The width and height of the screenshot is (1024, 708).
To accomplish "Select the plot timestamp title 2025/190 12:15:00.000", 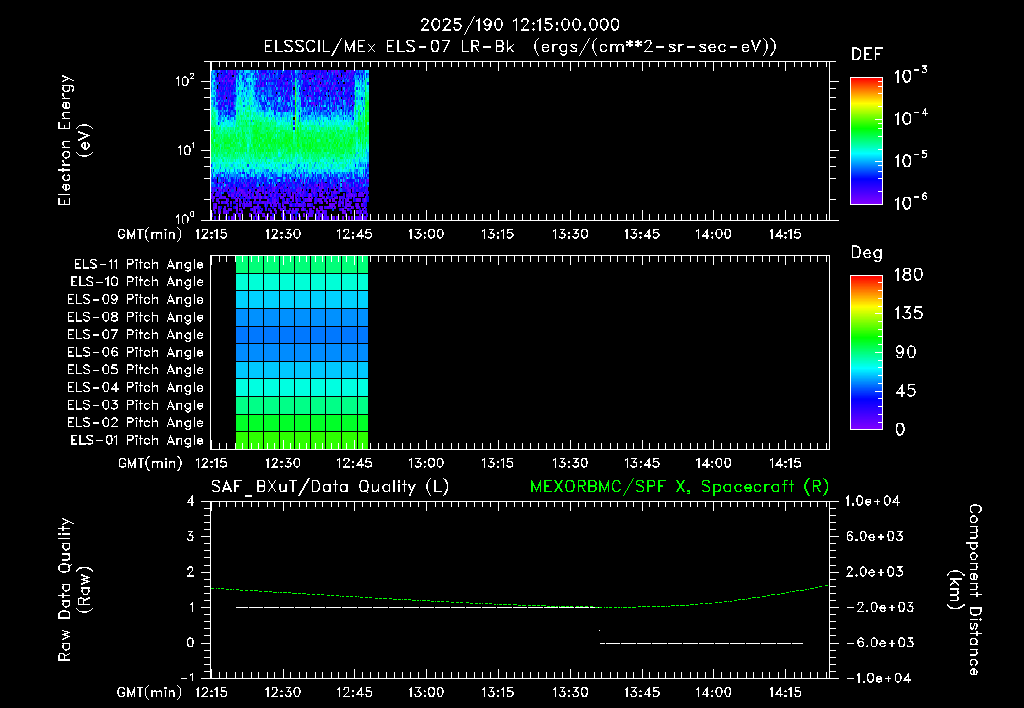I will click(520, 25).
